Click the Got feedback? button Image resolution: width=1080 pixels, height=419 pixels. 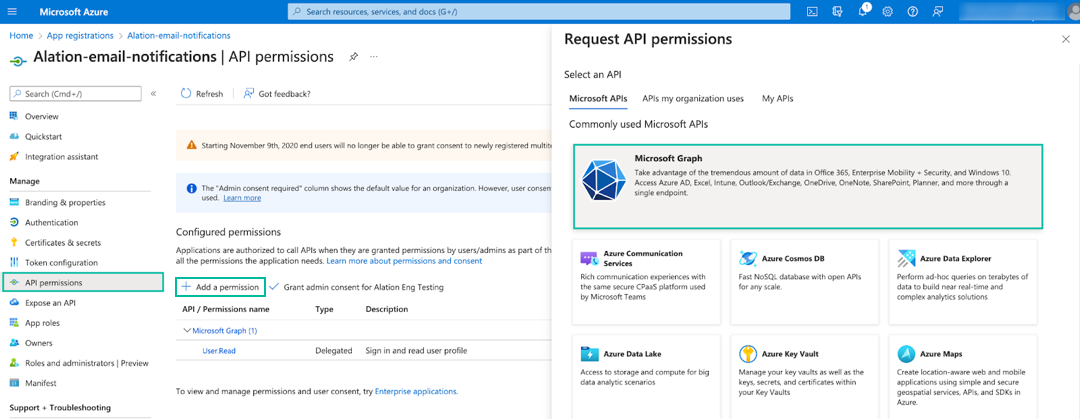point(277,94)
